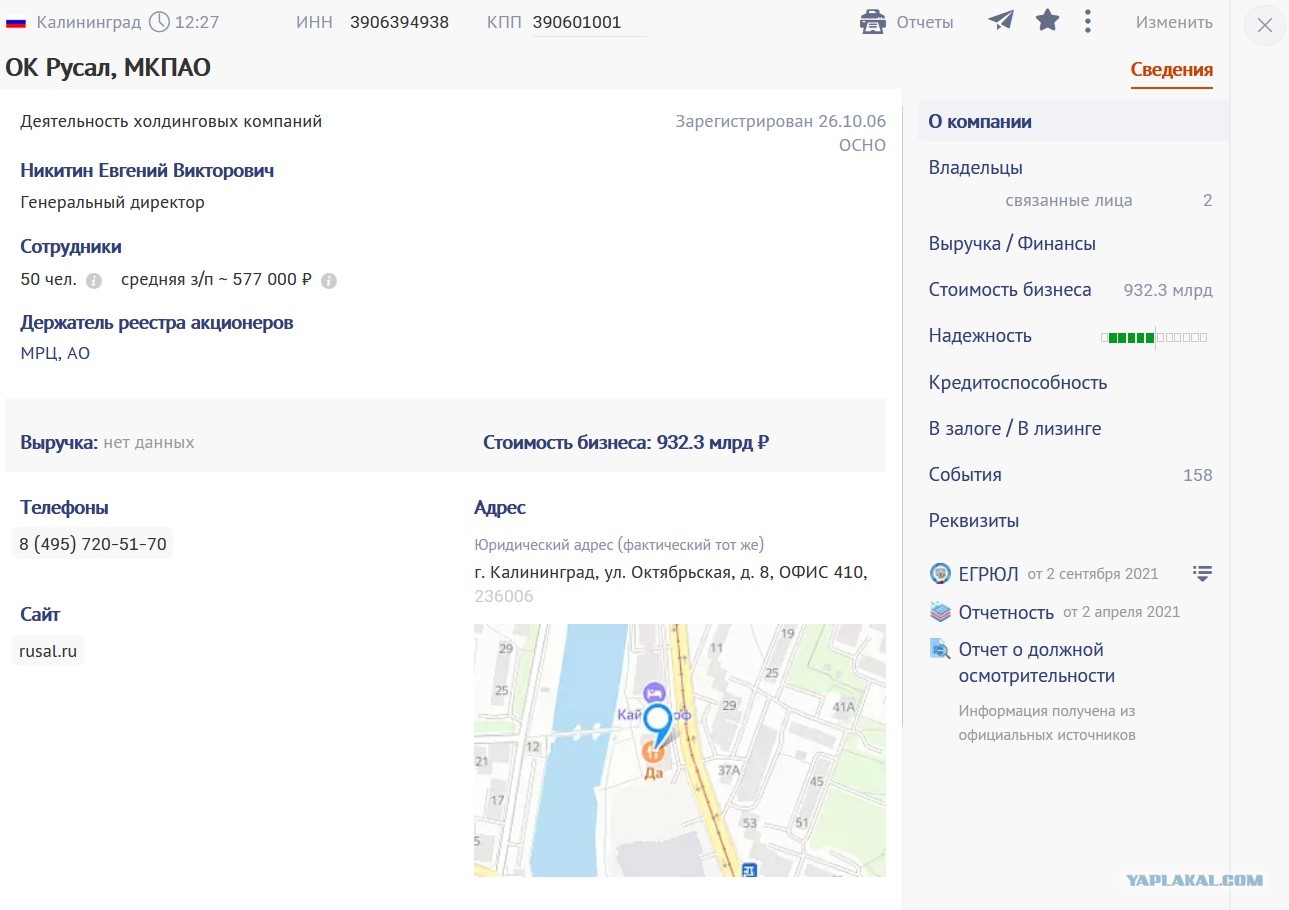Click the Адрес heading

[500, 508]
